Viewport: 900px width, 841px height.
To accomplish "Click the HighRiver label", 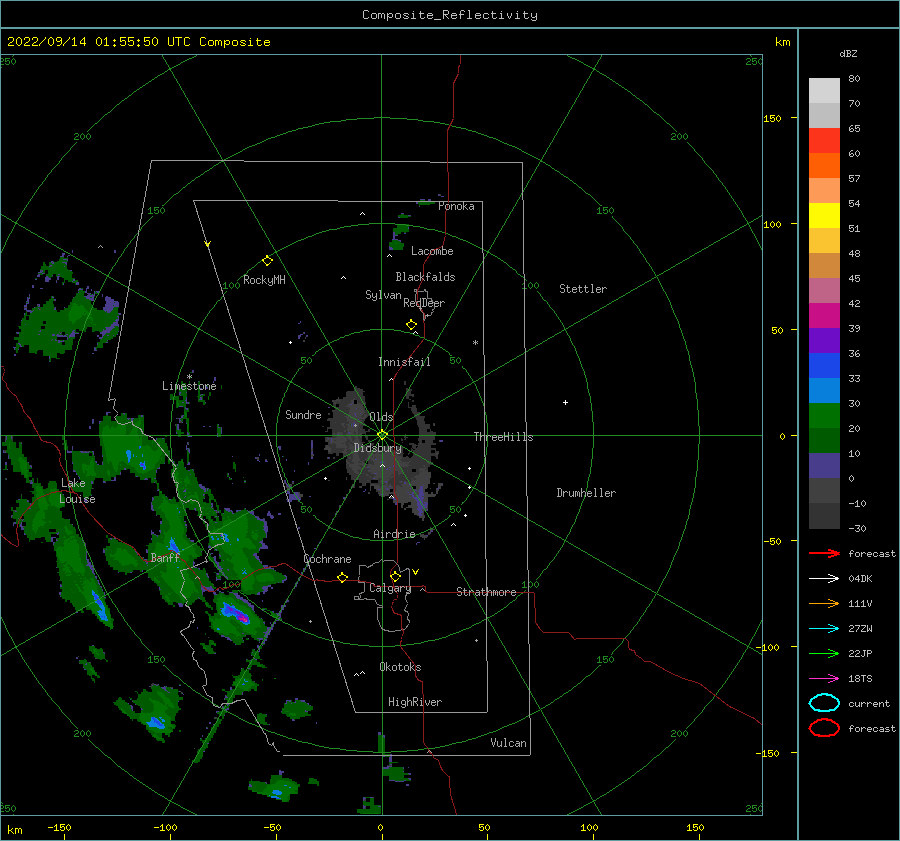I will tap(415, 702).
